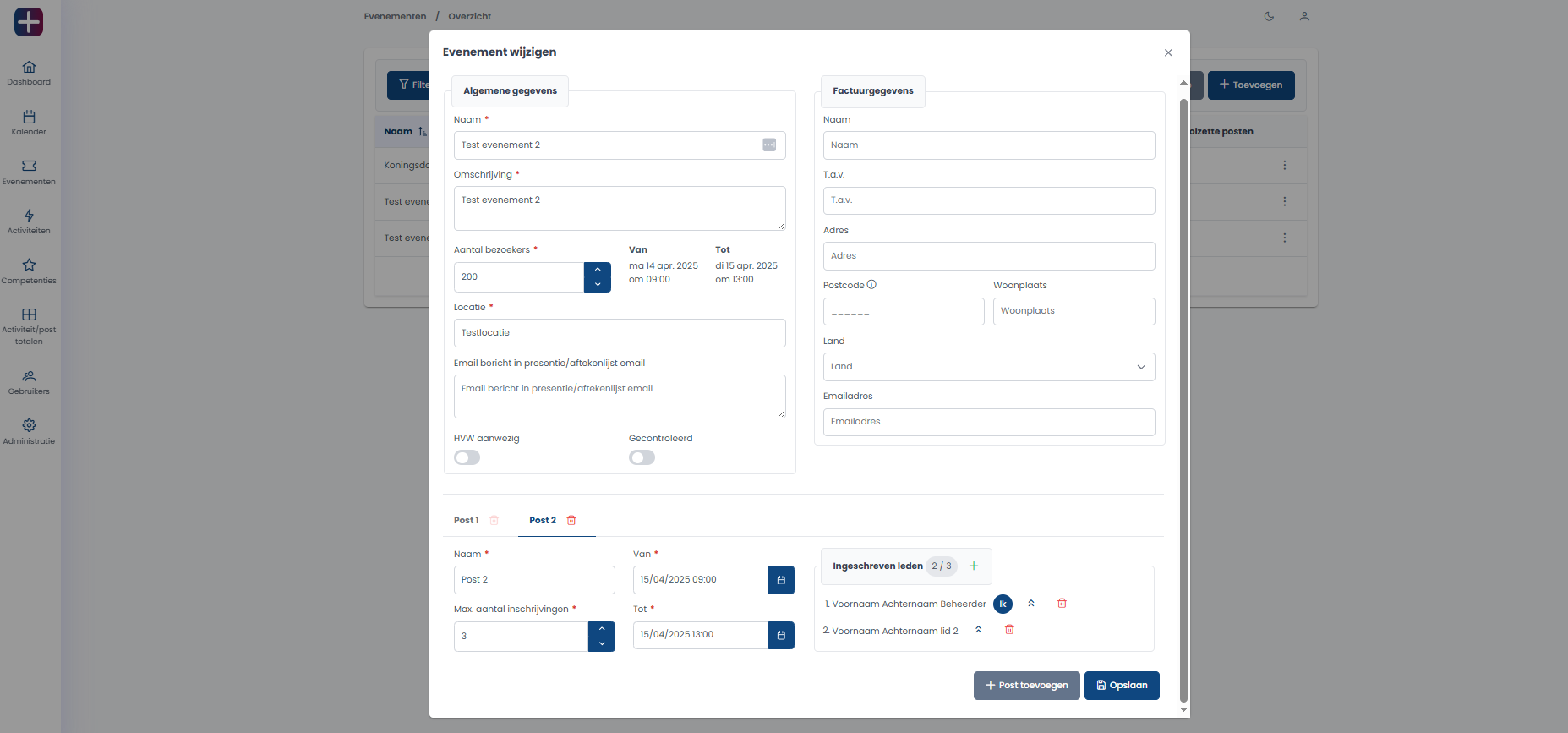Click the Postcode info icon
This screenshot has width=1568, height=733.
coord(871,285)
